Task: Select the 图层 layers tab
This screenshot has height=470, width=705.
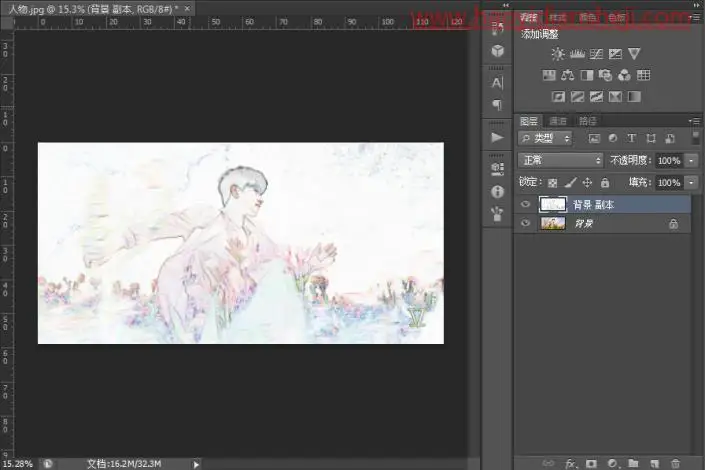Action: tap(529, 121)
